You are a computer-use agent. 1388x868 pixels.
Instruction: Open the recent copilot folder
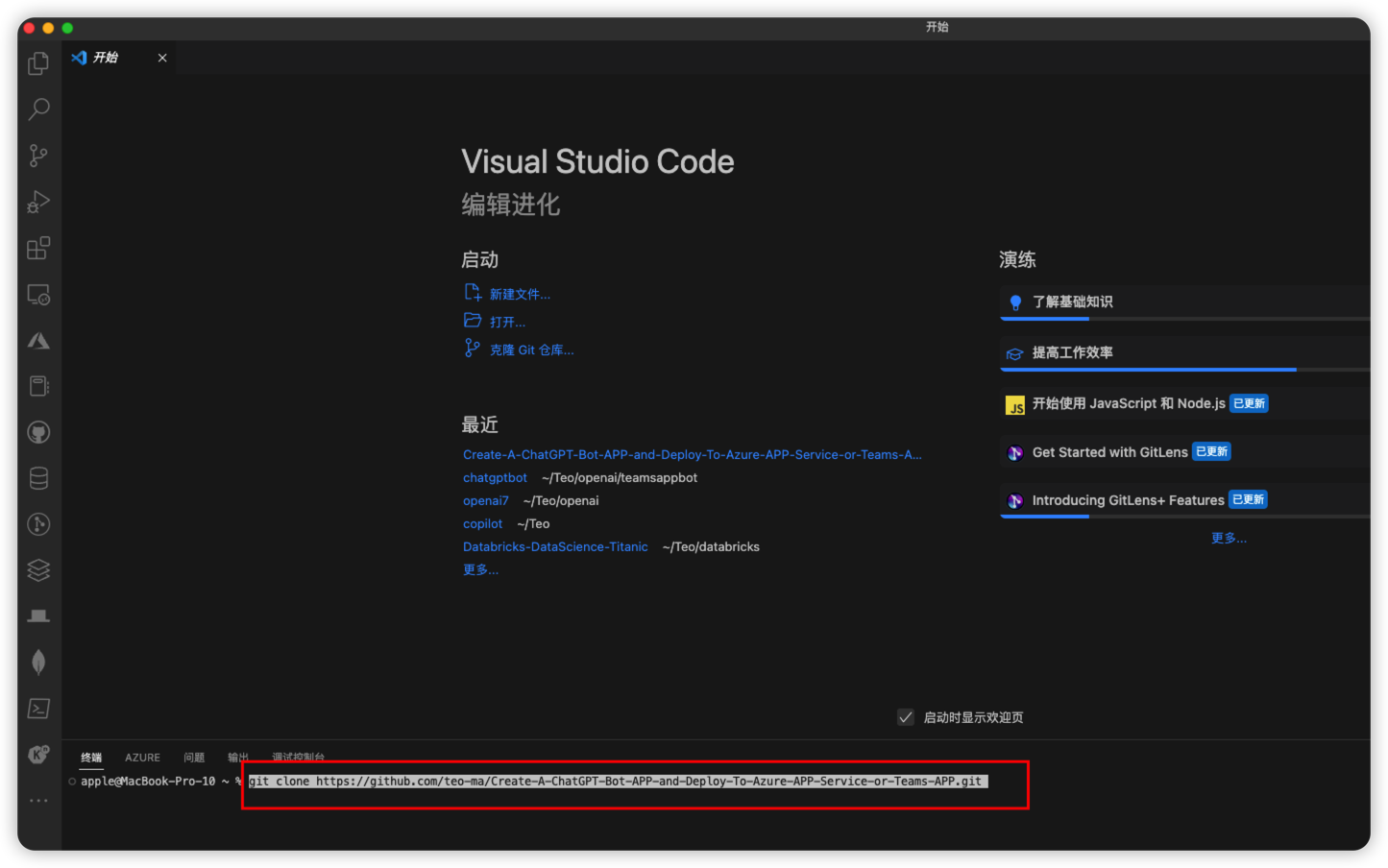click(482, 523)
